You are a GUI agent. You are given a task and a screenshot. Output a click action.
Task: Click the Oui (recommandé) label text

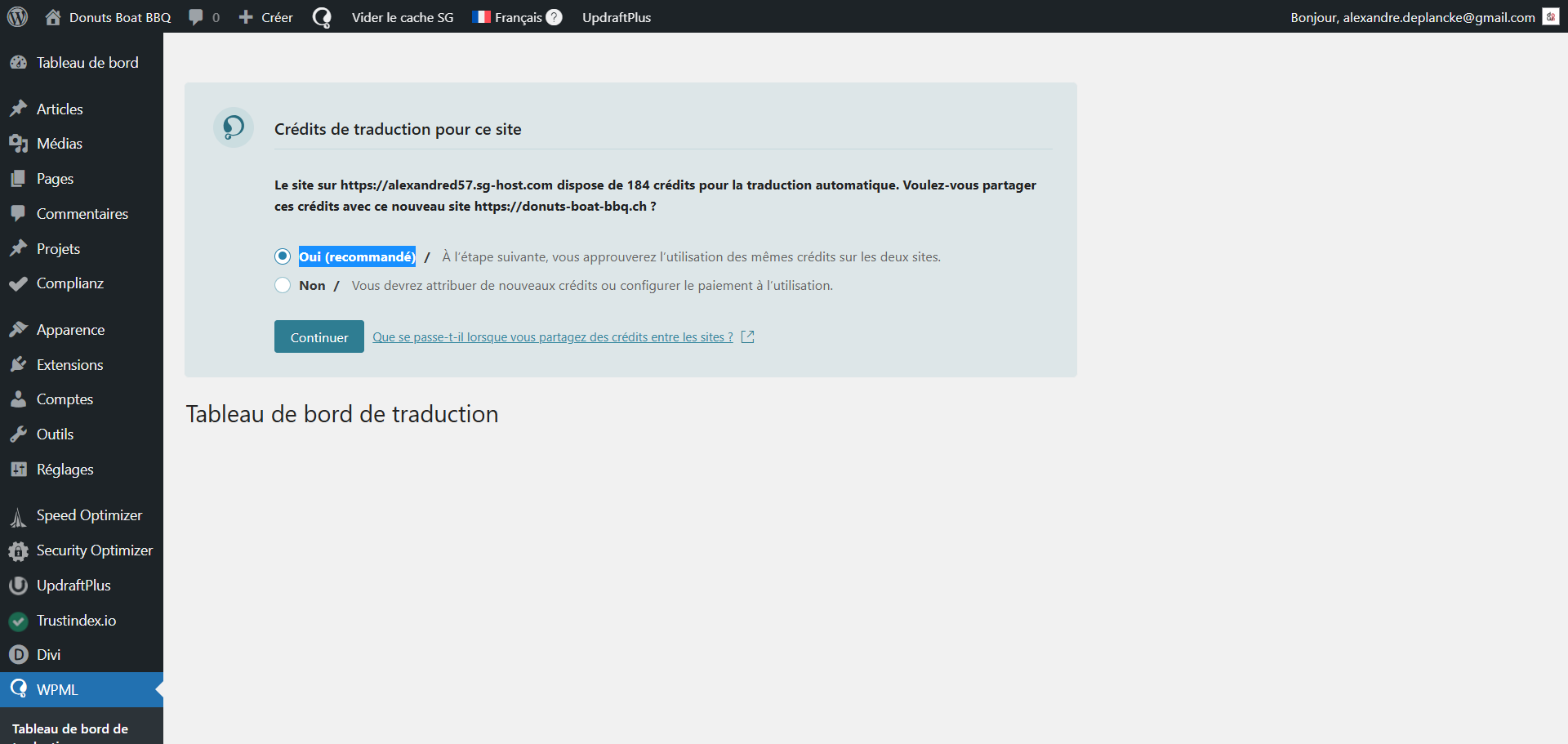click(x=357, y=256)
